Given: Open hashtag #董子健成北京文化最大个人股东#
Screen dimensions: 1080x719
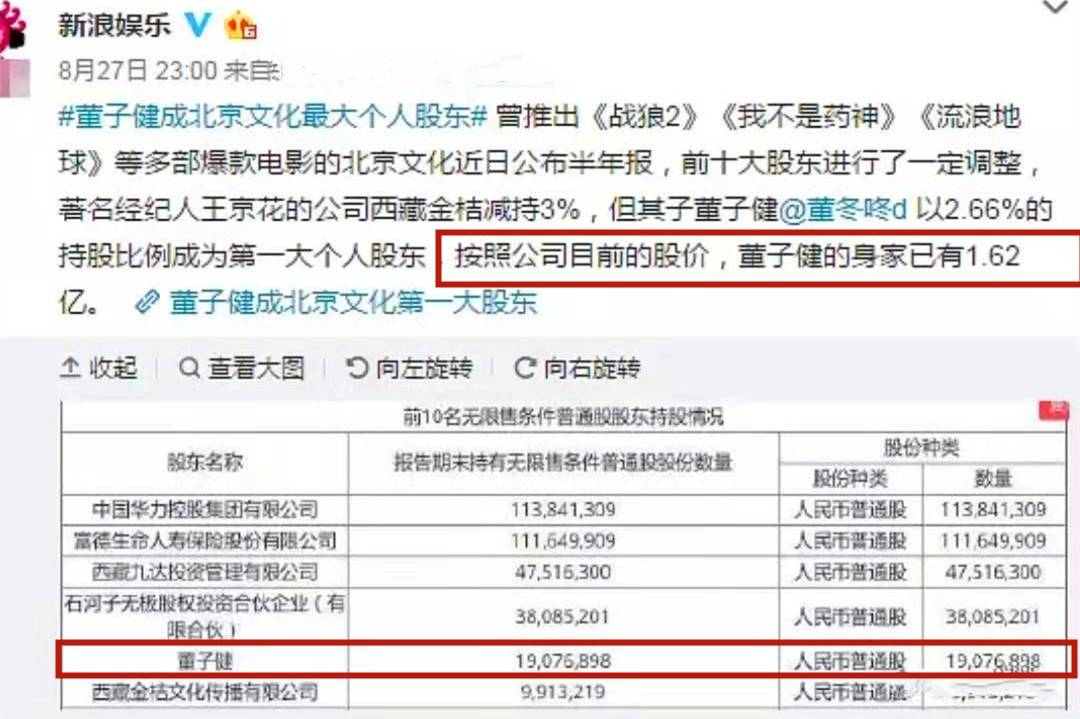Looking at the screenshot, I should coord(273,116).
